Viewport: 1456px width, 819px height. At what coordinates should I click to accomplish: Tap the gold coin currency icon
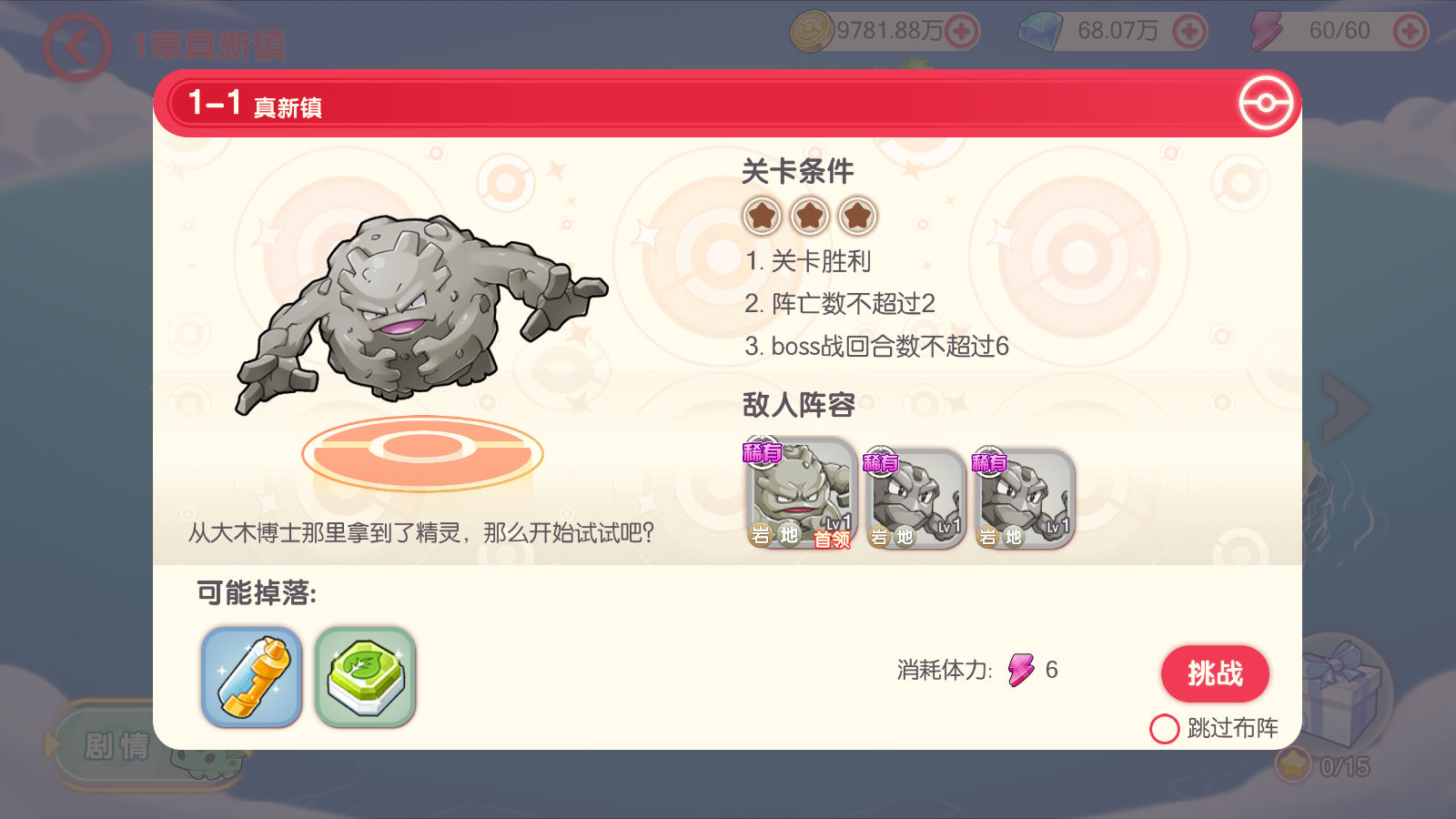[x=812, y=31]
